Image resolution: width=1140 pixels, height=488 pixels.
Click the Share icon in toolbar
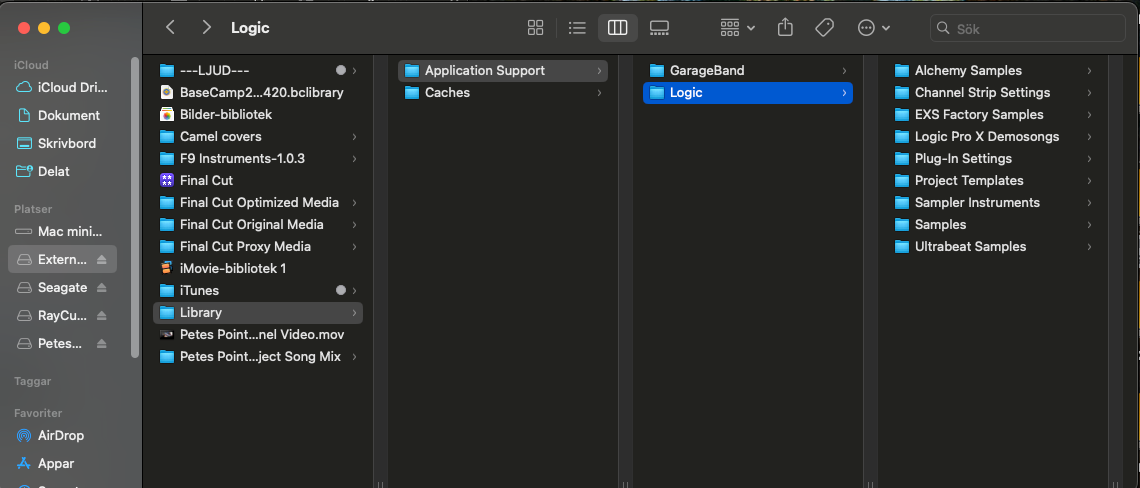(x=786, y=28)
